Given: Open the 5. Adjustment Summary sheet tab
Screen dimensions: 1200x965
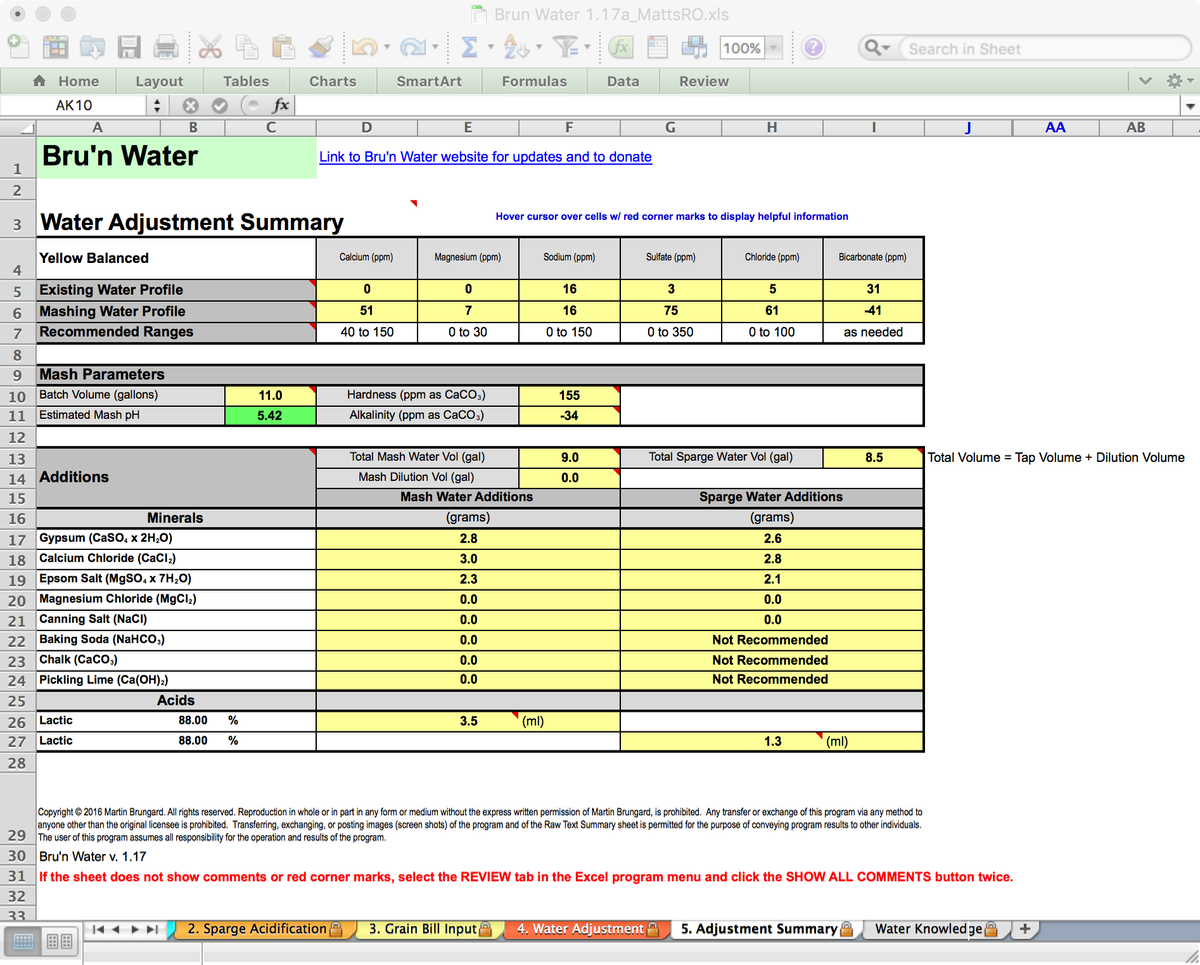Looking at the screenshot, I should [x=765, y=929].
